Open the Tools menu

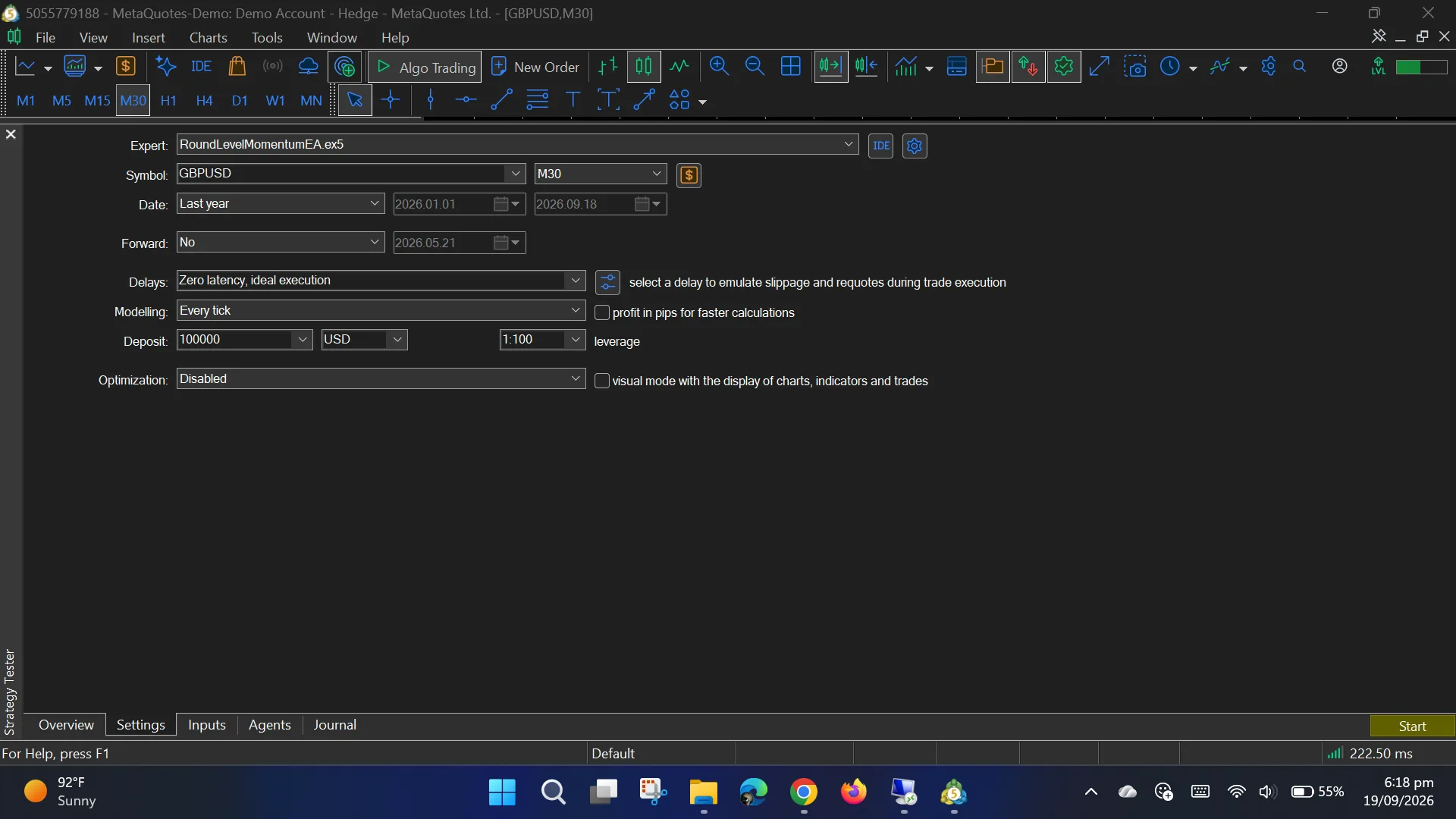pyautogui.click(x=267, y=37)
